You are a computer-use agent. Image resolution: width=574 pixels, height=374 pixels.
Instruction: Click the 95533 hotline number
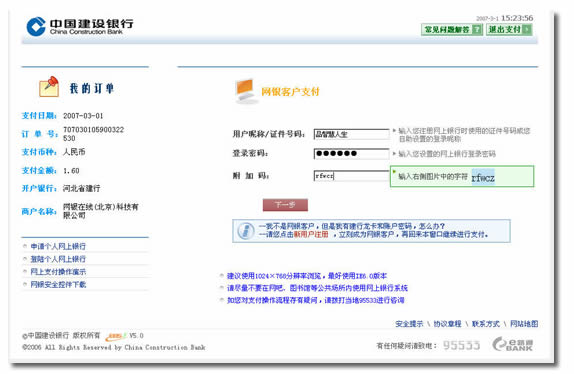pos(461,345)
